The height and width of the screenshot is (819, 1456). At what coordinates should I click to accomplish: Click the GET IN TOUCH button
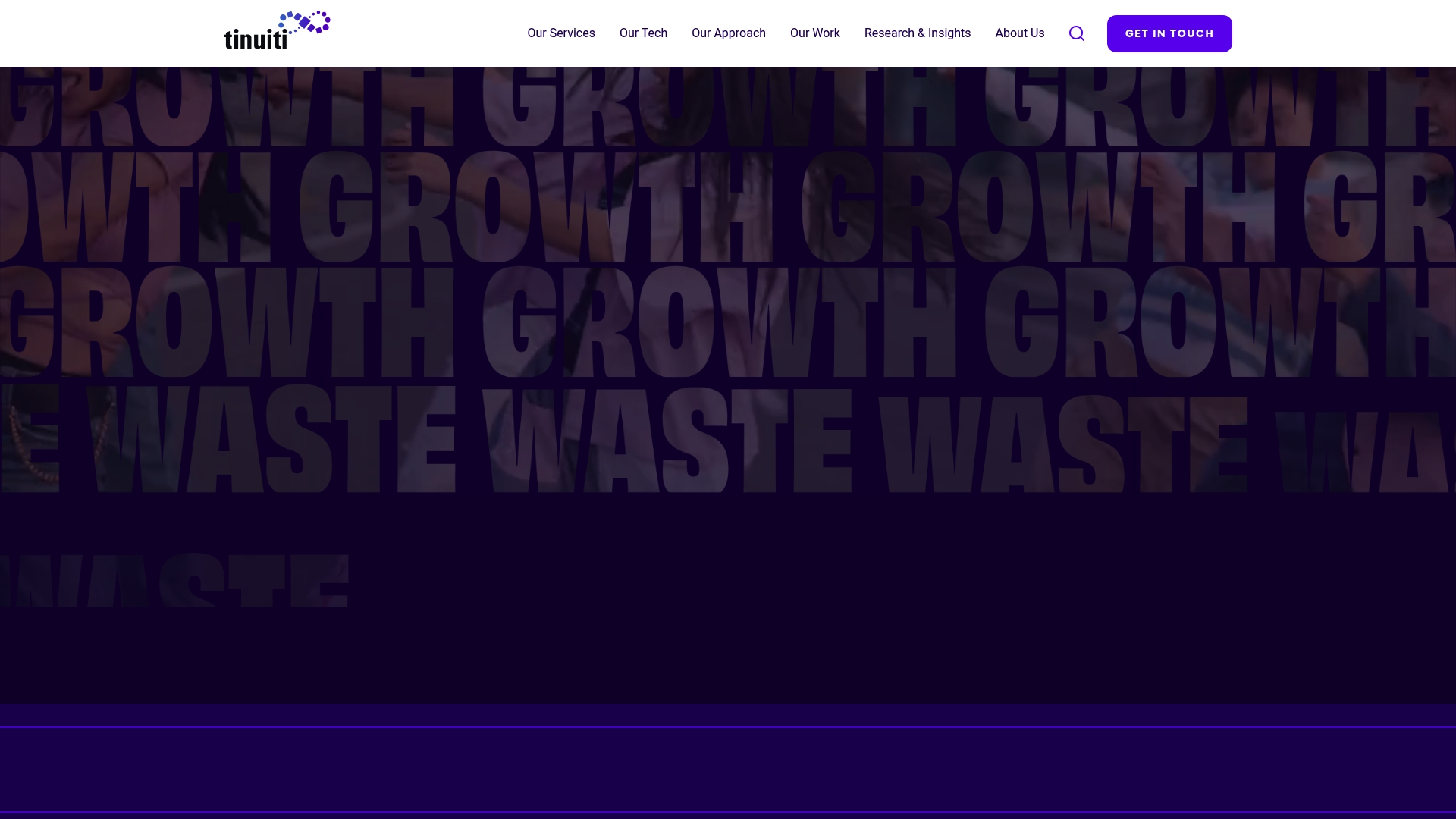1169,33
